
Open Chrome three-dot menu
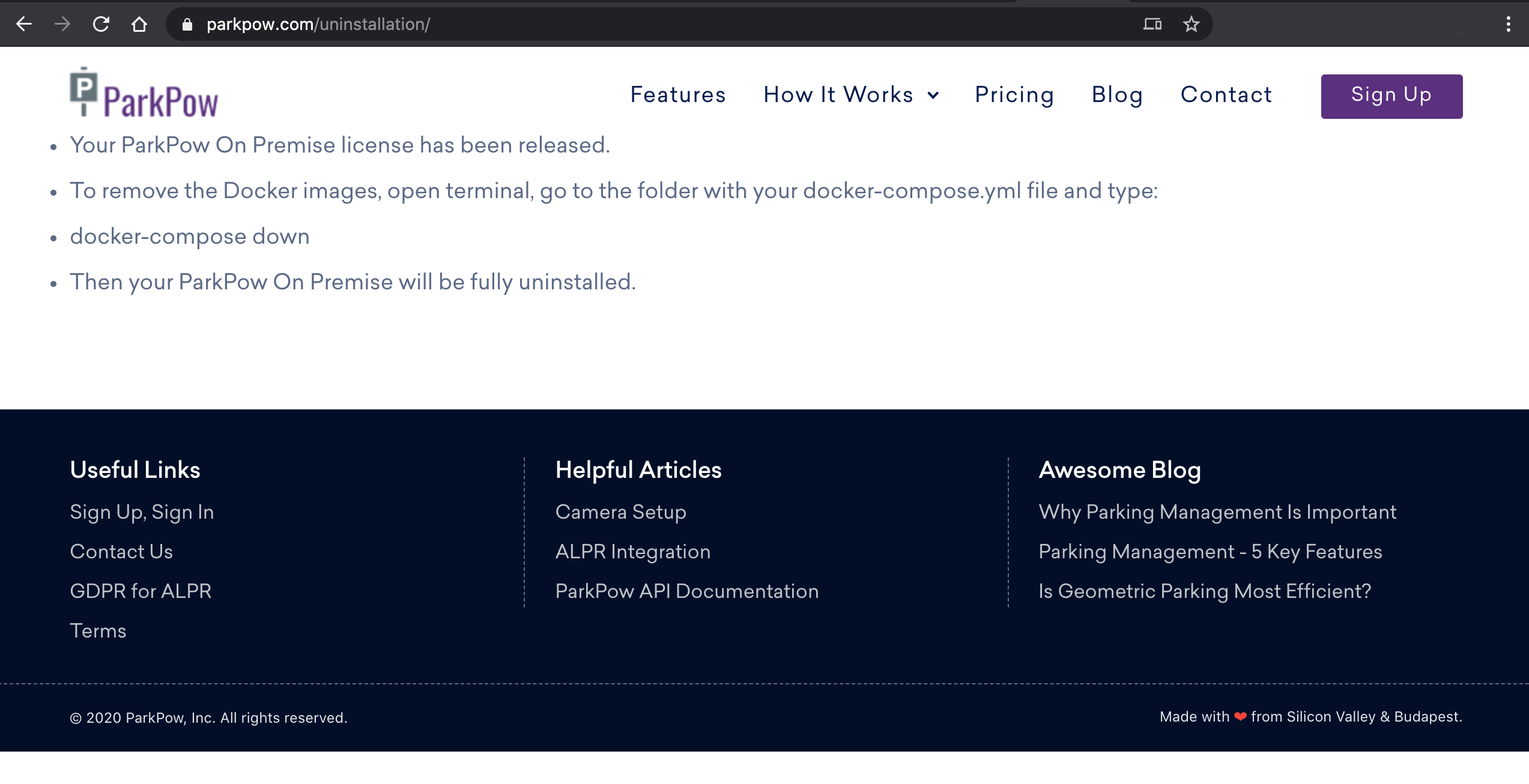1508,24
